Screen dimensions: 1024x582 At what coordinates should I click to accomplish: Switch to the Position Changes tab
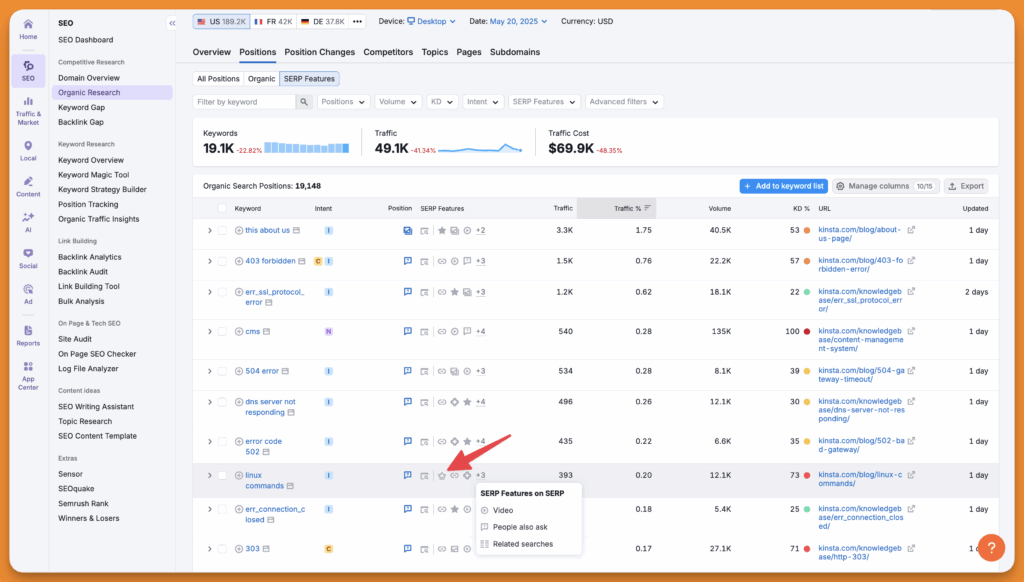point(319,52)
